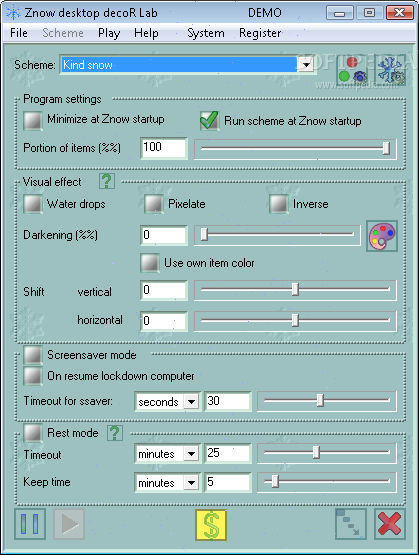Image resolution: width=419 pixels, height=555 pixels.
Task: Uncheck Run scheme at Znow startup
Action: coord(210,121)
